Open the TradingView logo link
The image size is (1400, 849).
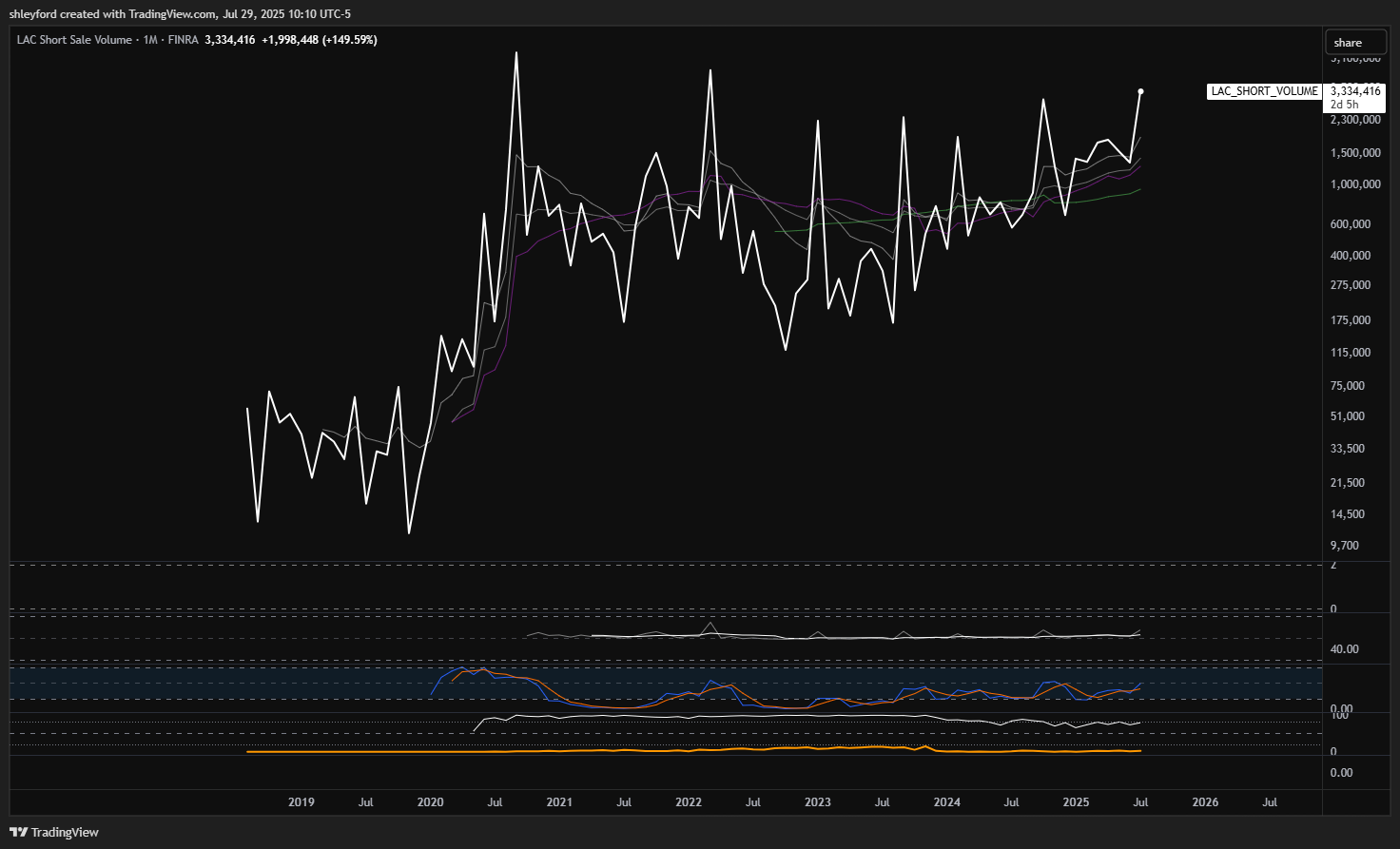click(54, 832)
